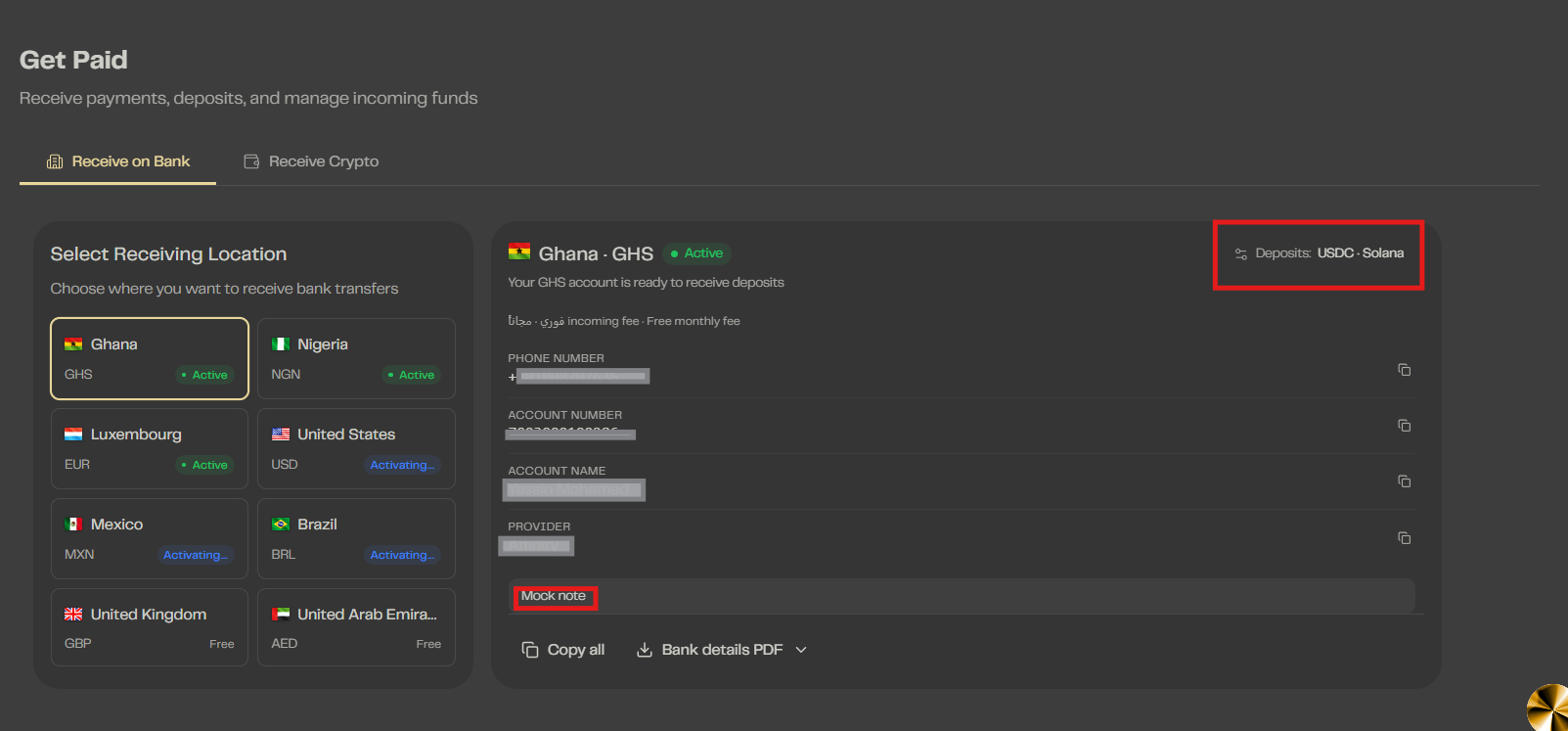The width and height of the screenshot is (1568, 731).
Task: Expand the Bank details PDF chevron
Action: pyautogui.click(x=801, y=650)
